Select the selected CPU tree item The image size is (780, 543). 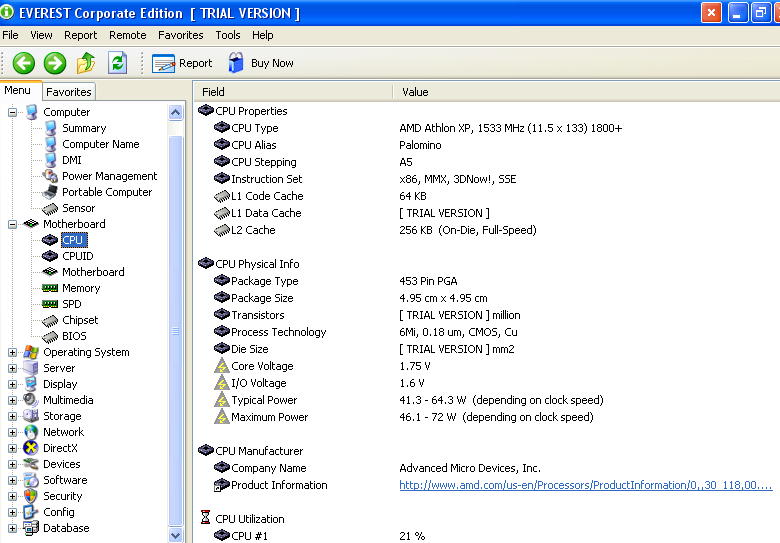coord(74,240)
